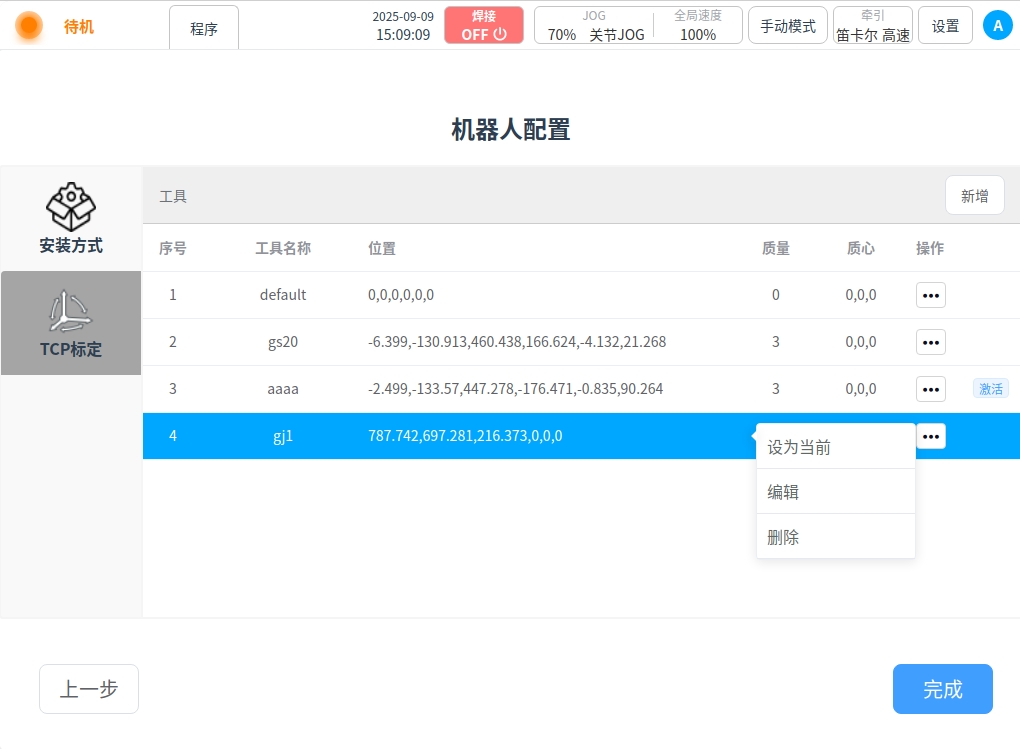Click the orange status indicator icon
This screenshot has height=749, width=1020.
29,26
